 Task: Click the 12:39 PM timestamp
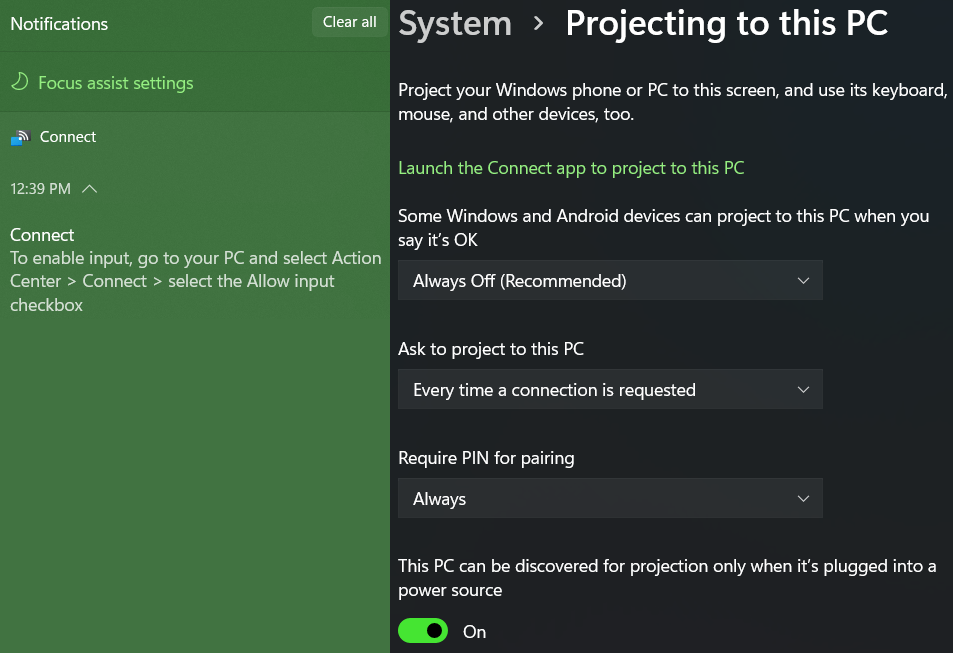[40, 188]
